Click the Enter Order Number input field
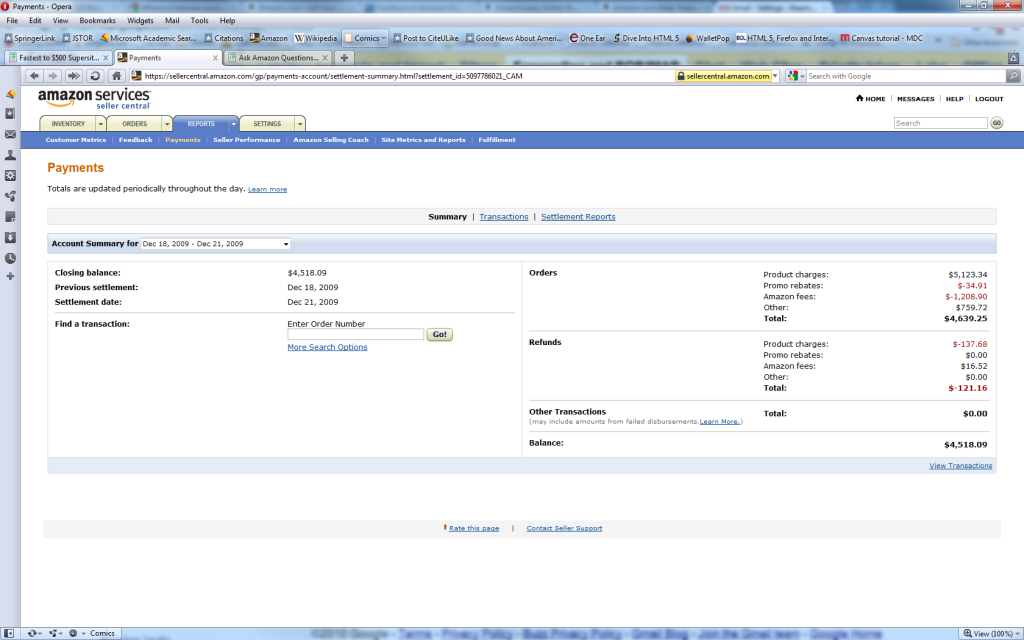Image resolution: width=1024 pixels, height=640 pixels. pos(355,335)
